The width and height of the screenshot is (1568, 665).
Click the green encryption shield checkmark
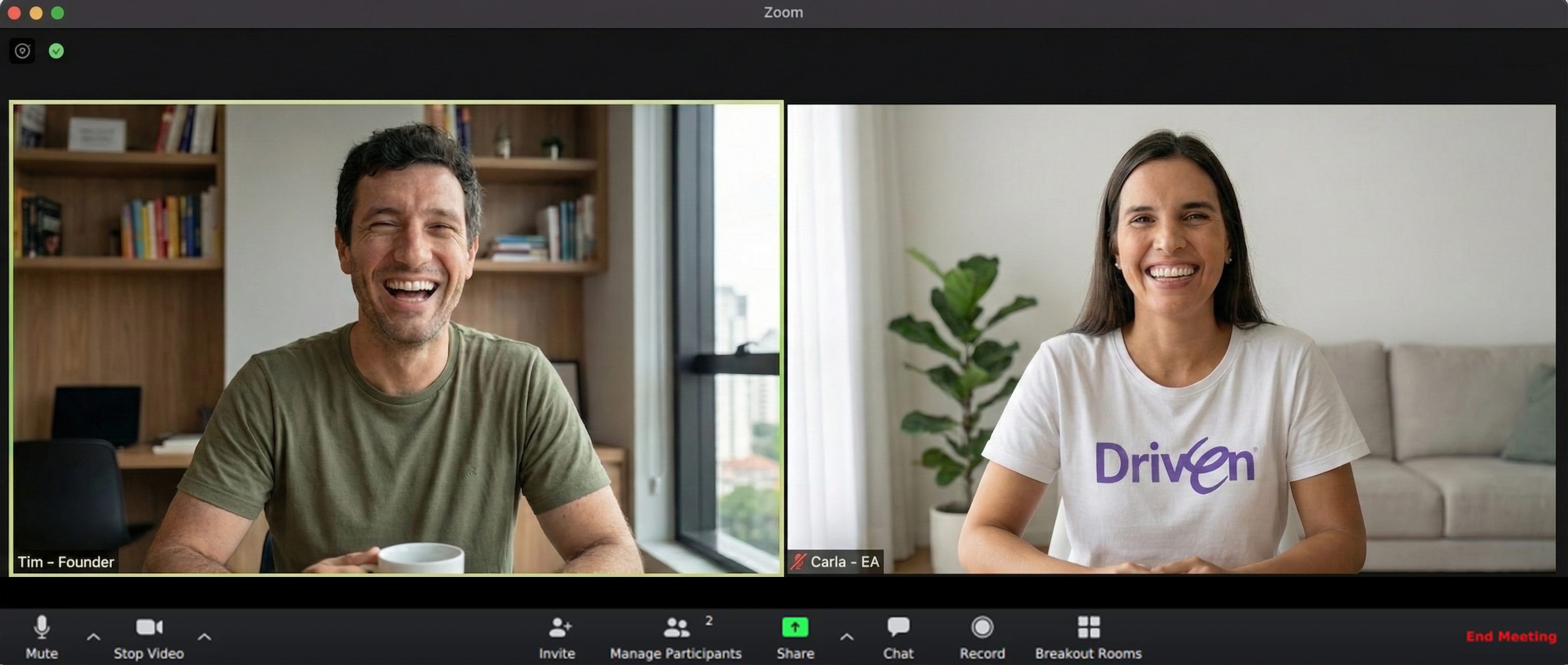coord(56,51)
